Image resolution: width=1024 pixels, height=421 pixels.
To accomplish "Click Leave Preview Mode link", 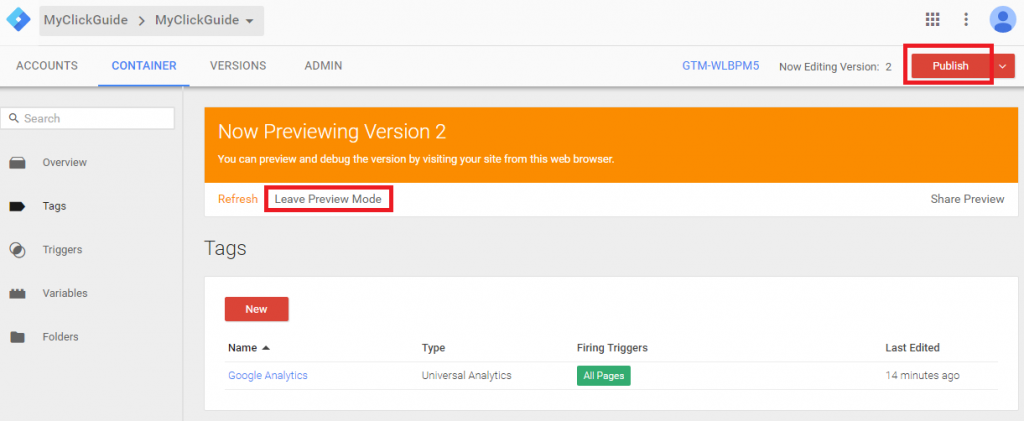I will (x=328, y=199).
